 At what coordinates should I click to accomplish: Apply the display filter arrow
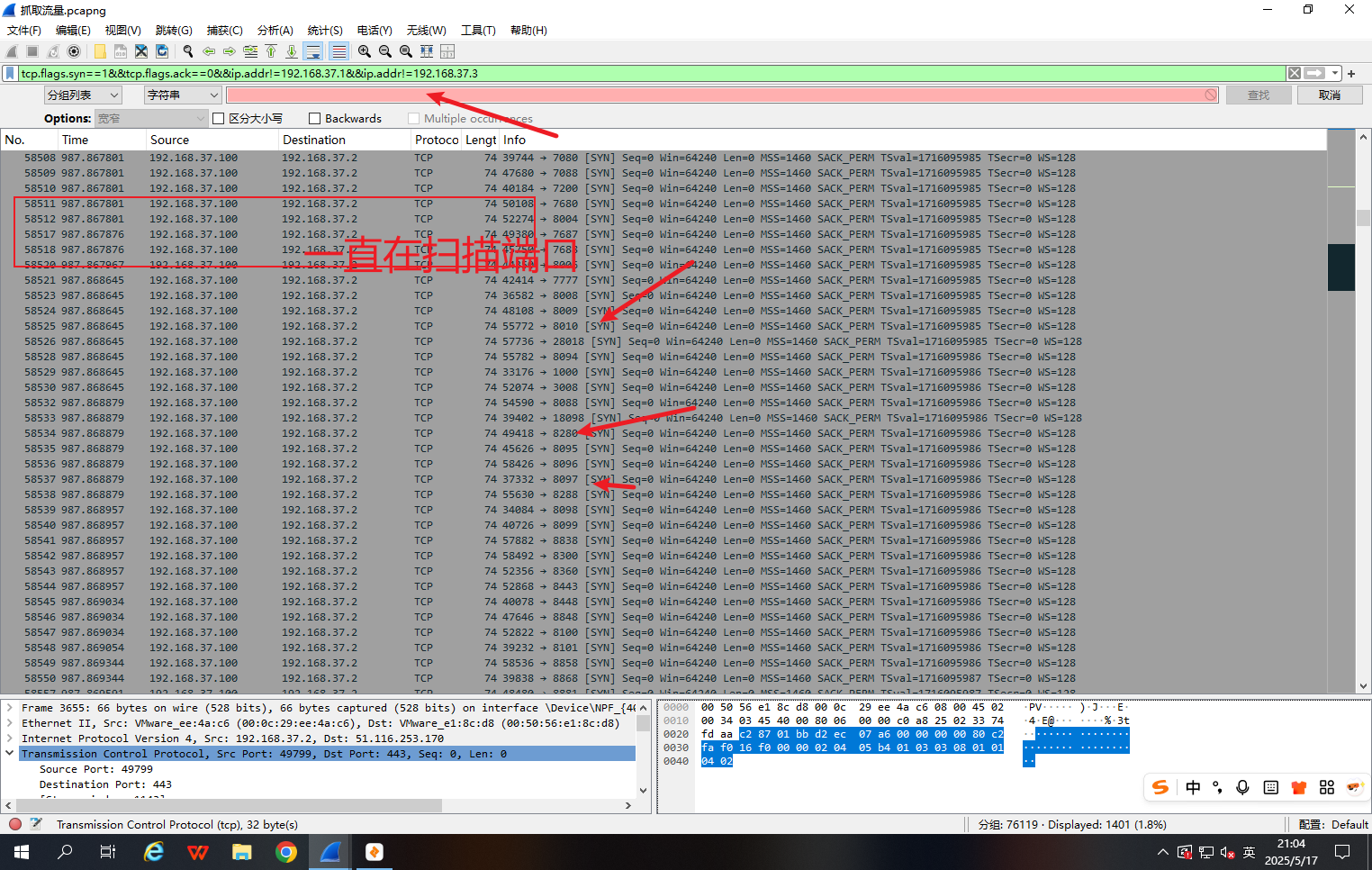[x=1314, y=73]
